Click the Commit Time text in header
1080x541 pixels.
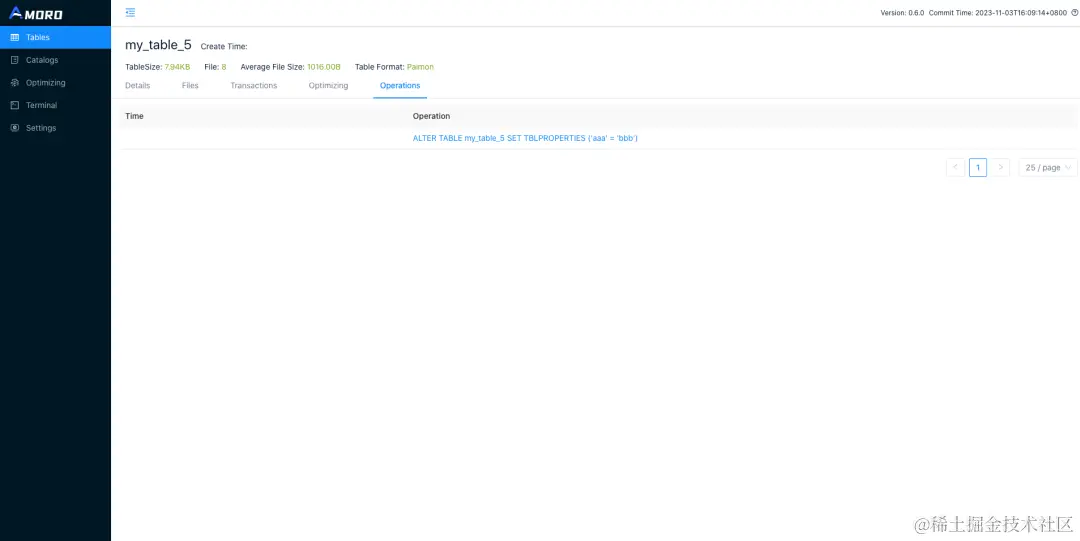tap(997, 13)
